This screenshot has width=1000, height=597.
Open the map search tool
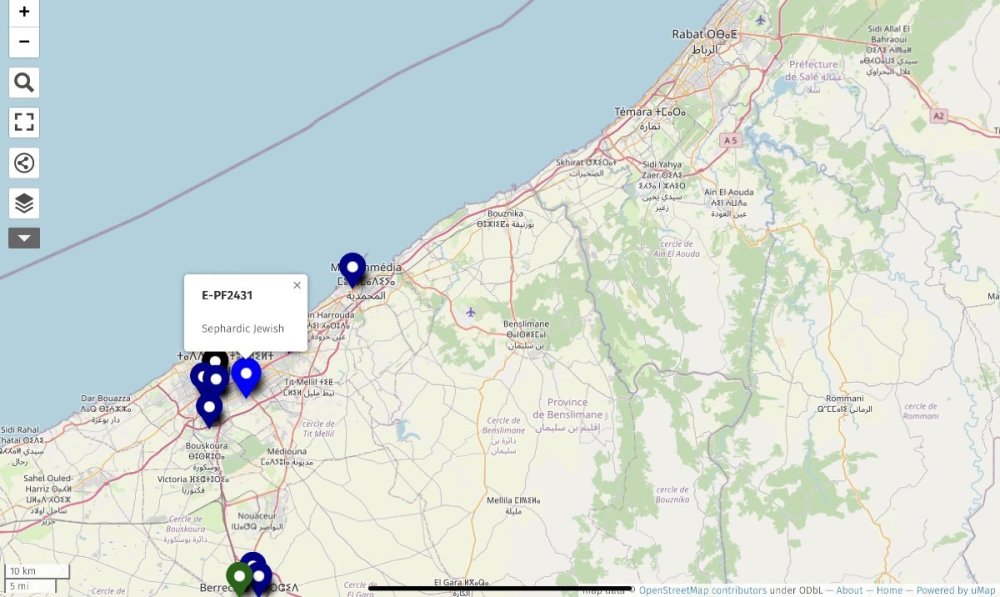tap(24, 82)
